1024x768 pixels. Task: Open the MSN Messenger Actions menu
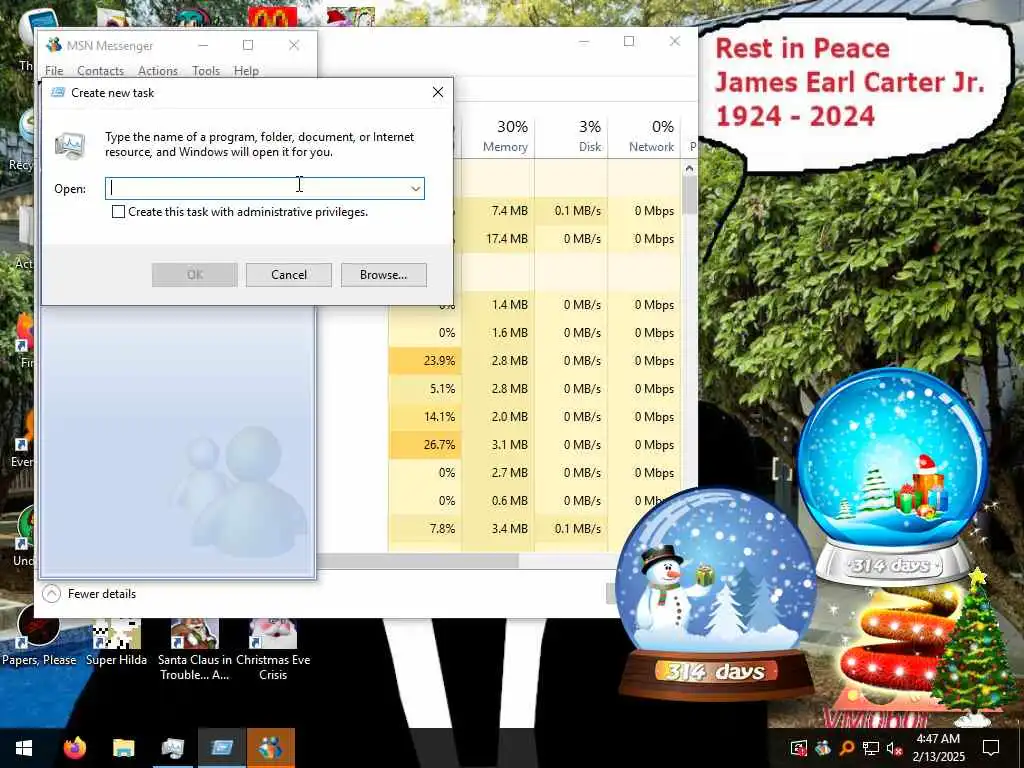157,71
